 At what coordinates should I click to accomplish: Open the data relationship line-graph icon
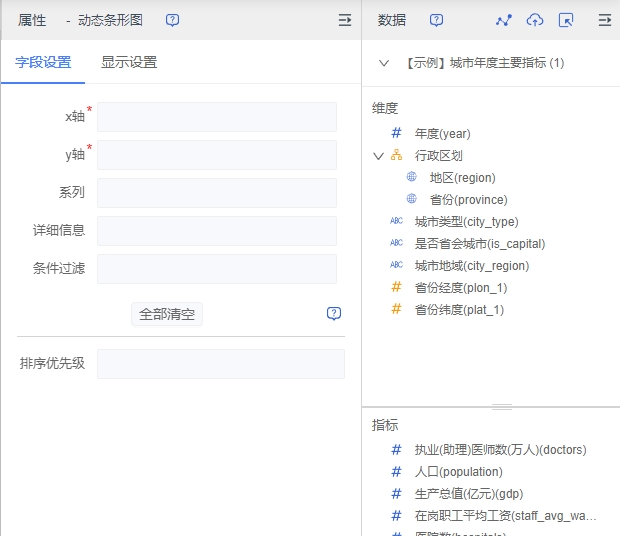pyautogui.click(x=504, y=20)
